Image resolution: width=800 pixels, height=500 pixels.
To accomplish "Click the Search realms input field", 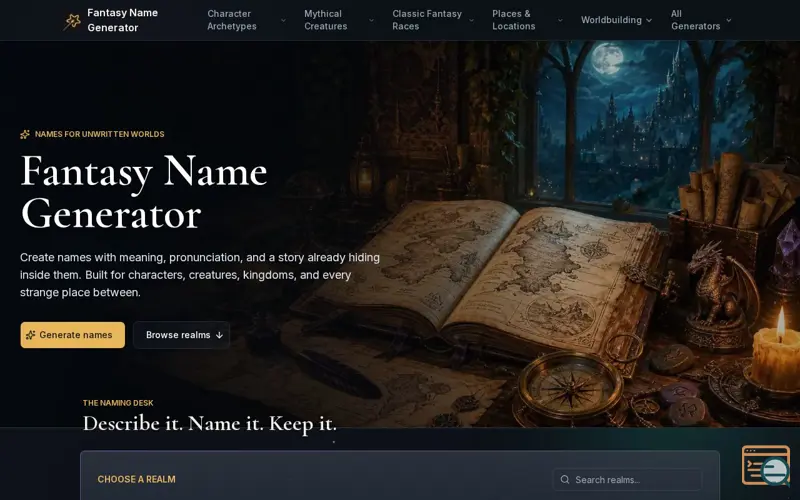I will 628,480.
